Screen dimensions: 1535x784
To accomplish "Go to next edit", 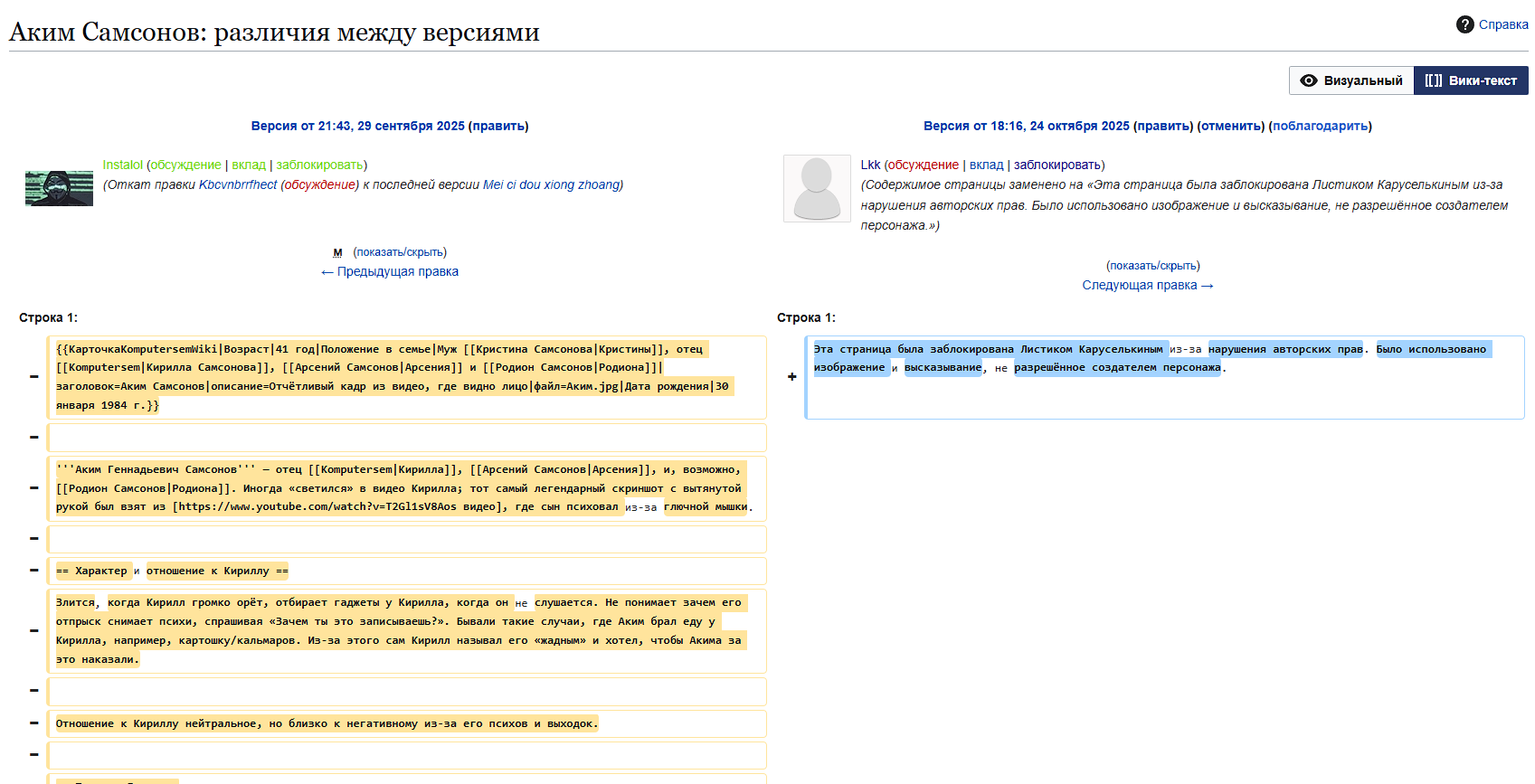I will (x=1147, y=285).
